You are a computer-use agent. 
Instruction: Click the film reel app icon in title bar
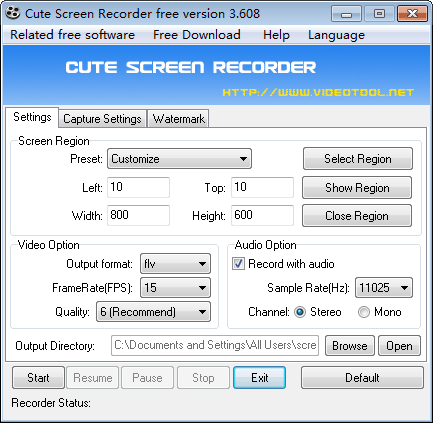click(x=13, y=14)
